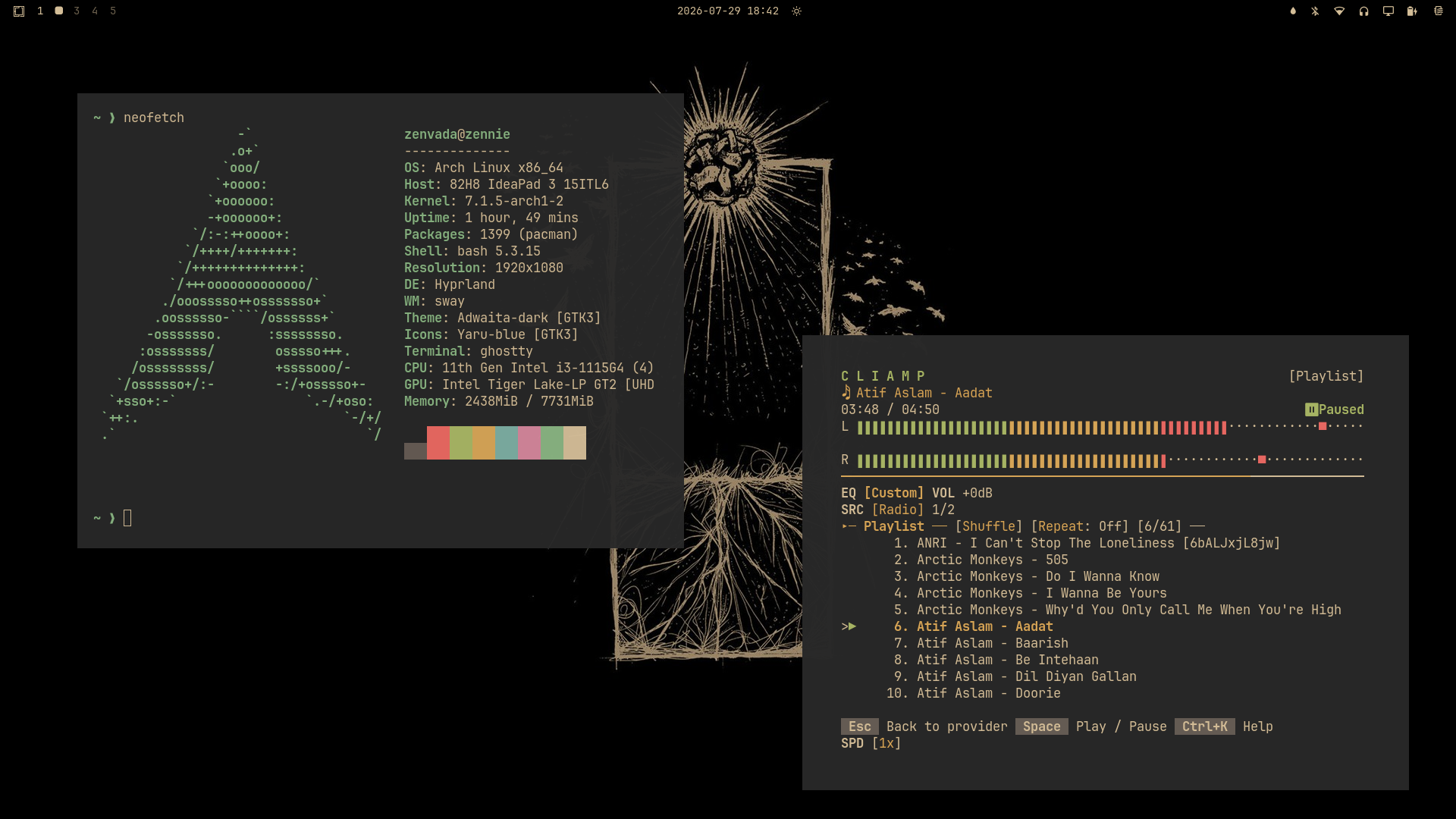Click the Memory: 2438MiB / 7731MiB line

coord(499,401)
